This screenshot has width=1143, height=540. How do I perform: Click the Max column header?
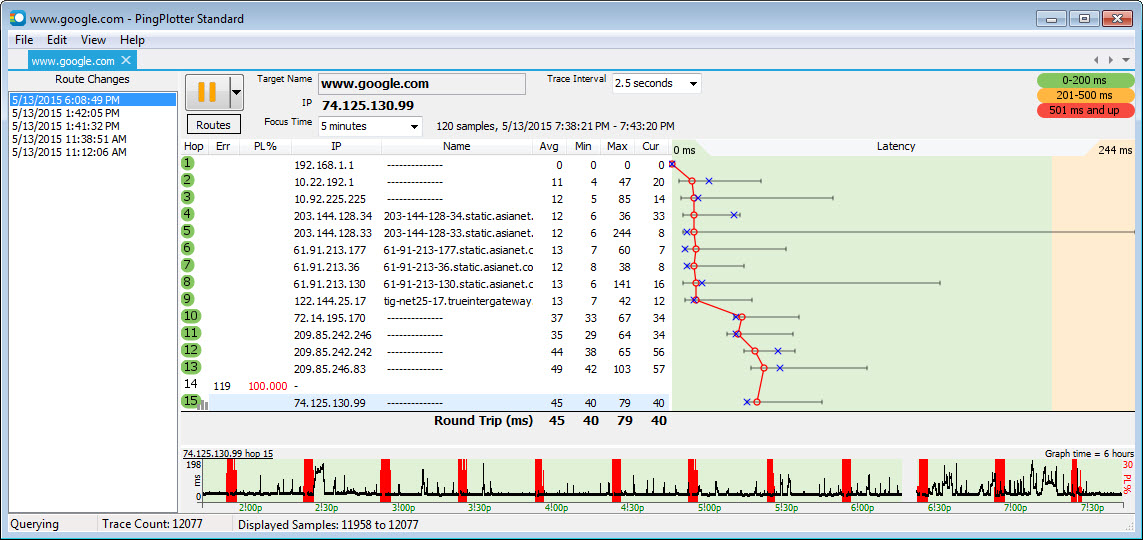click(617, 146)
